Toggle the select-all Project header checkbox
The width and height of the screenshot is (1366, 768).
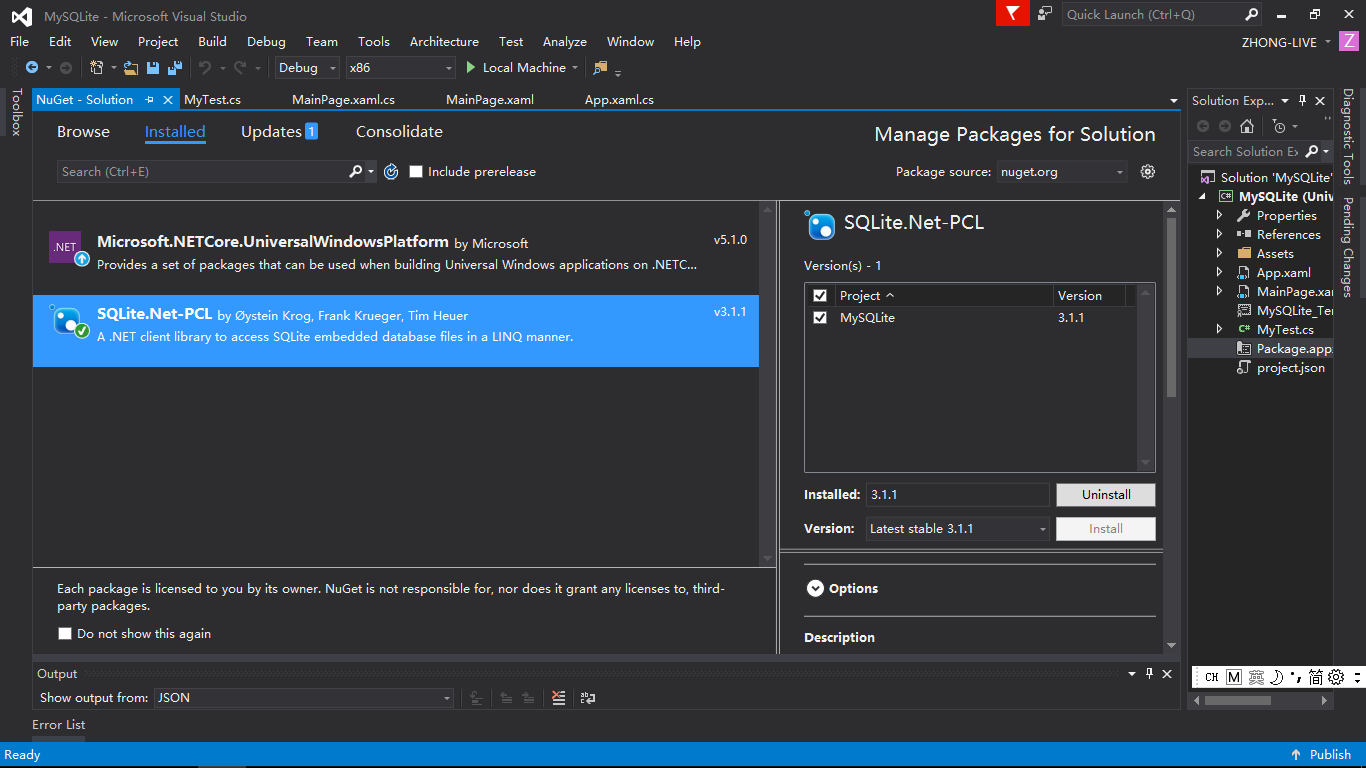coord(820,296)
